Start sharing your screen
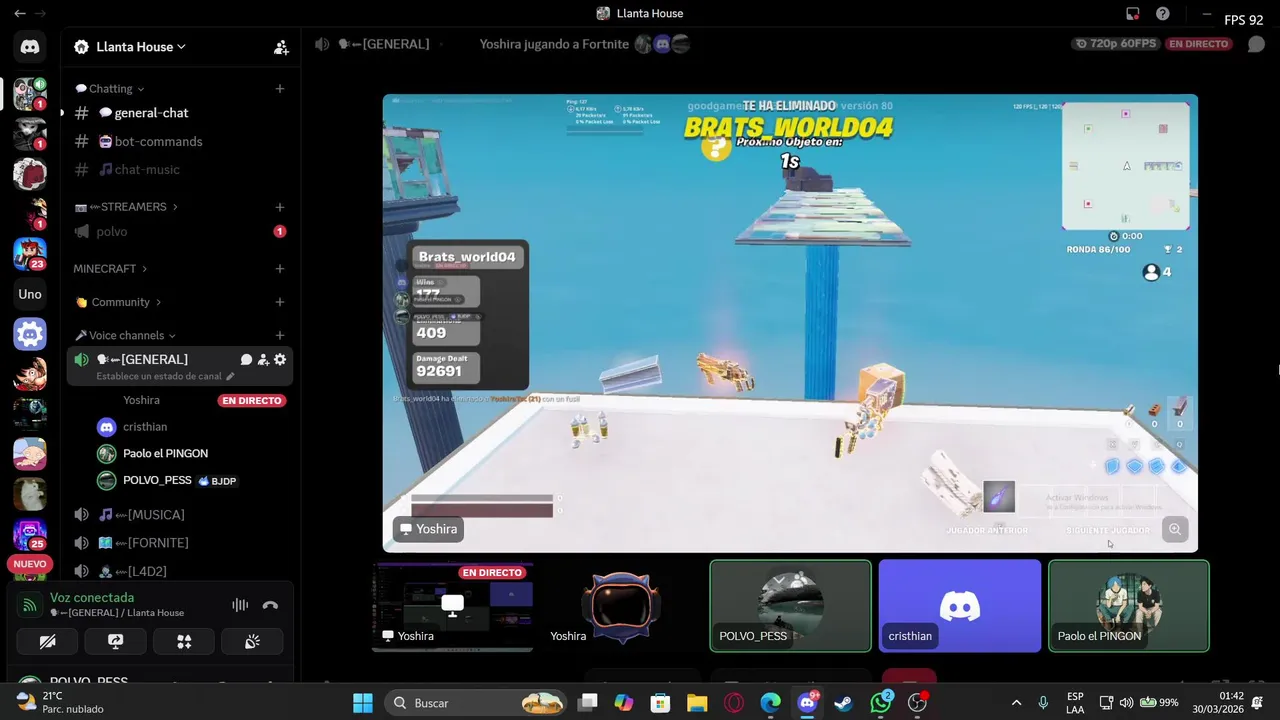Viewport: 1280px width, 720px height. coord(115,641)
